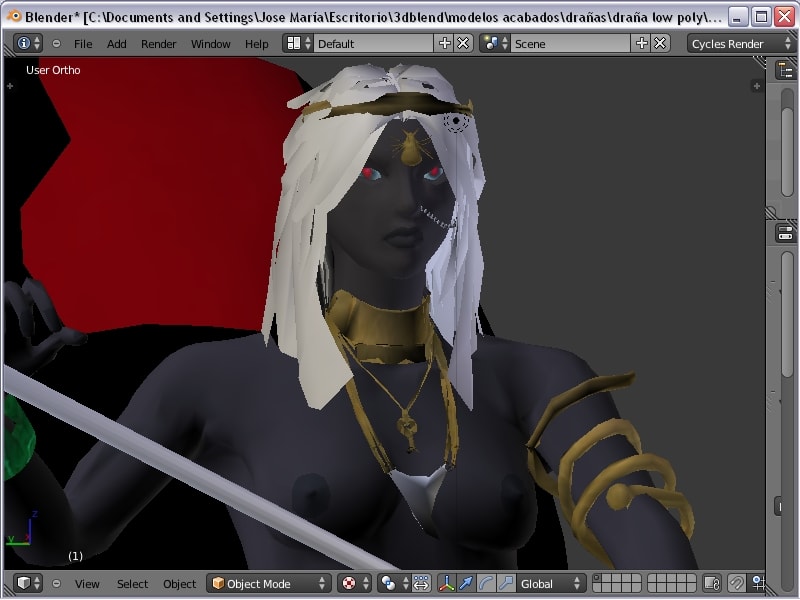Open the View menu in viewport header

87,584
